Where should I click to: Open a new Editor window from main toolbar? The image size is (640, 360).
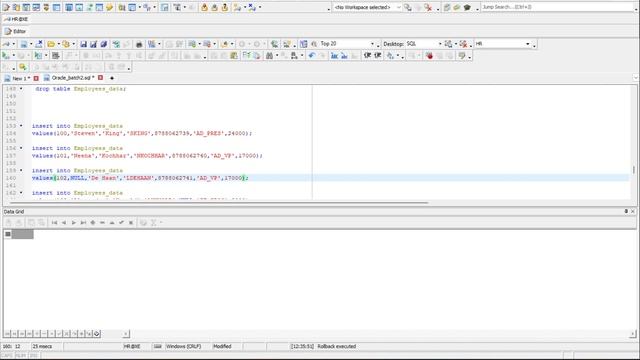tap(6, 7)
